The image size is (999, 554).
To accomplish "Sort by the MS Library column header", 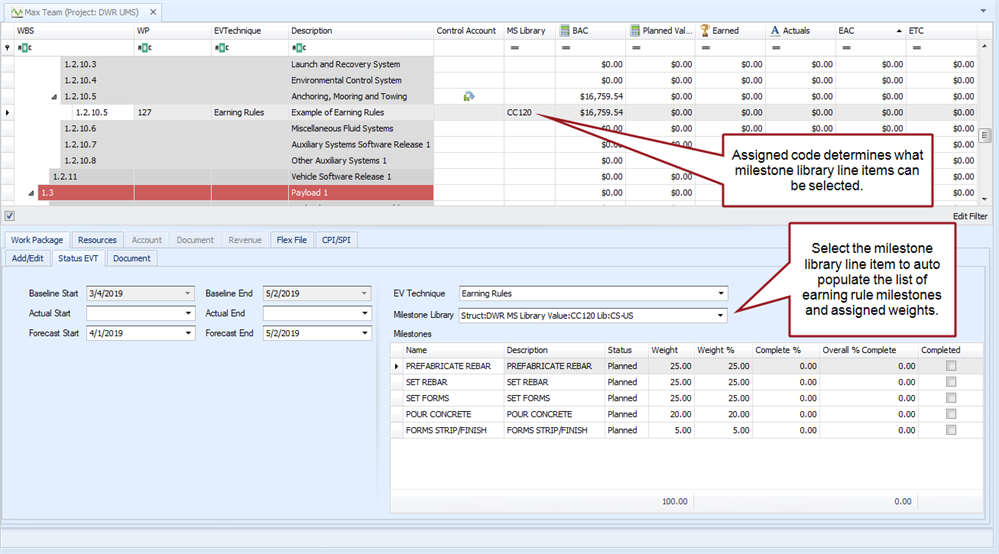I will tap(526, 31).
